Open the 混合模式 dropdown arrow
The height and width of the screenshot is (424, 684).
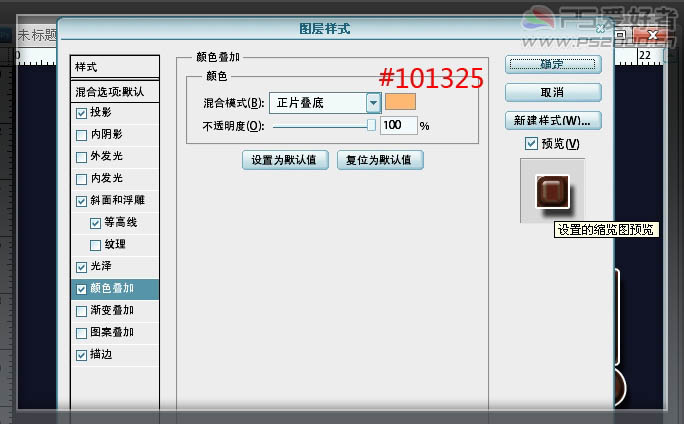373,103
